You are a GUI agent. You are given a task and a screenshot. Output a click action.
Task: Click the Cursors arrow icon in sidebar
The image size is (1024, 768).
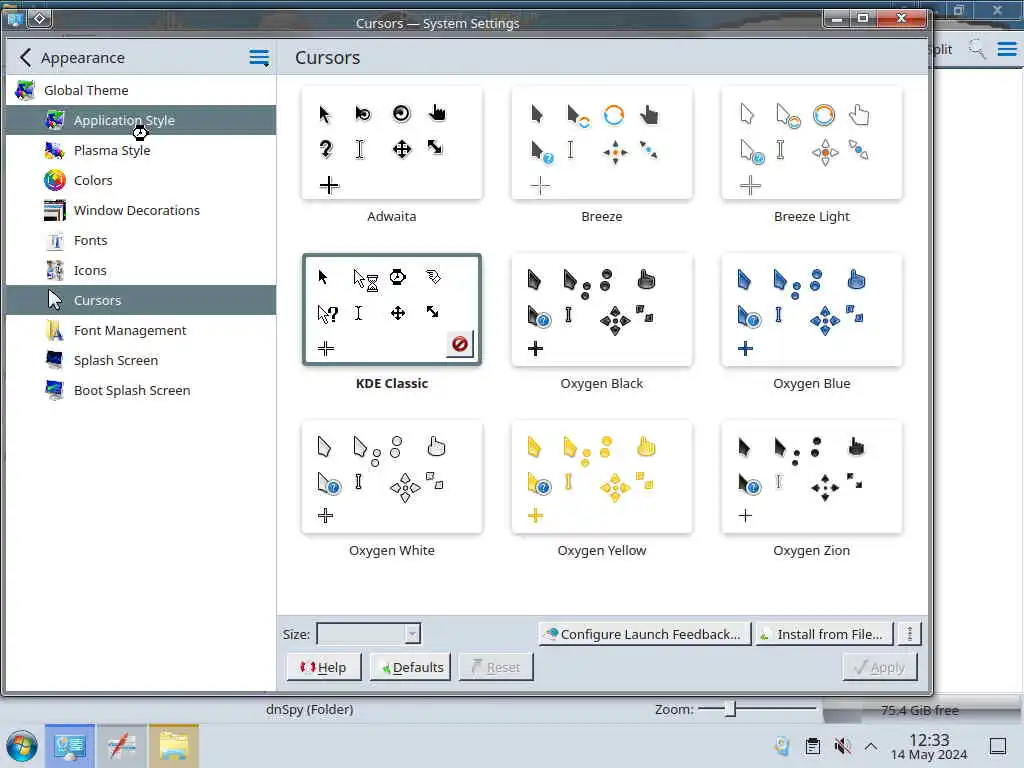point(55,300)
